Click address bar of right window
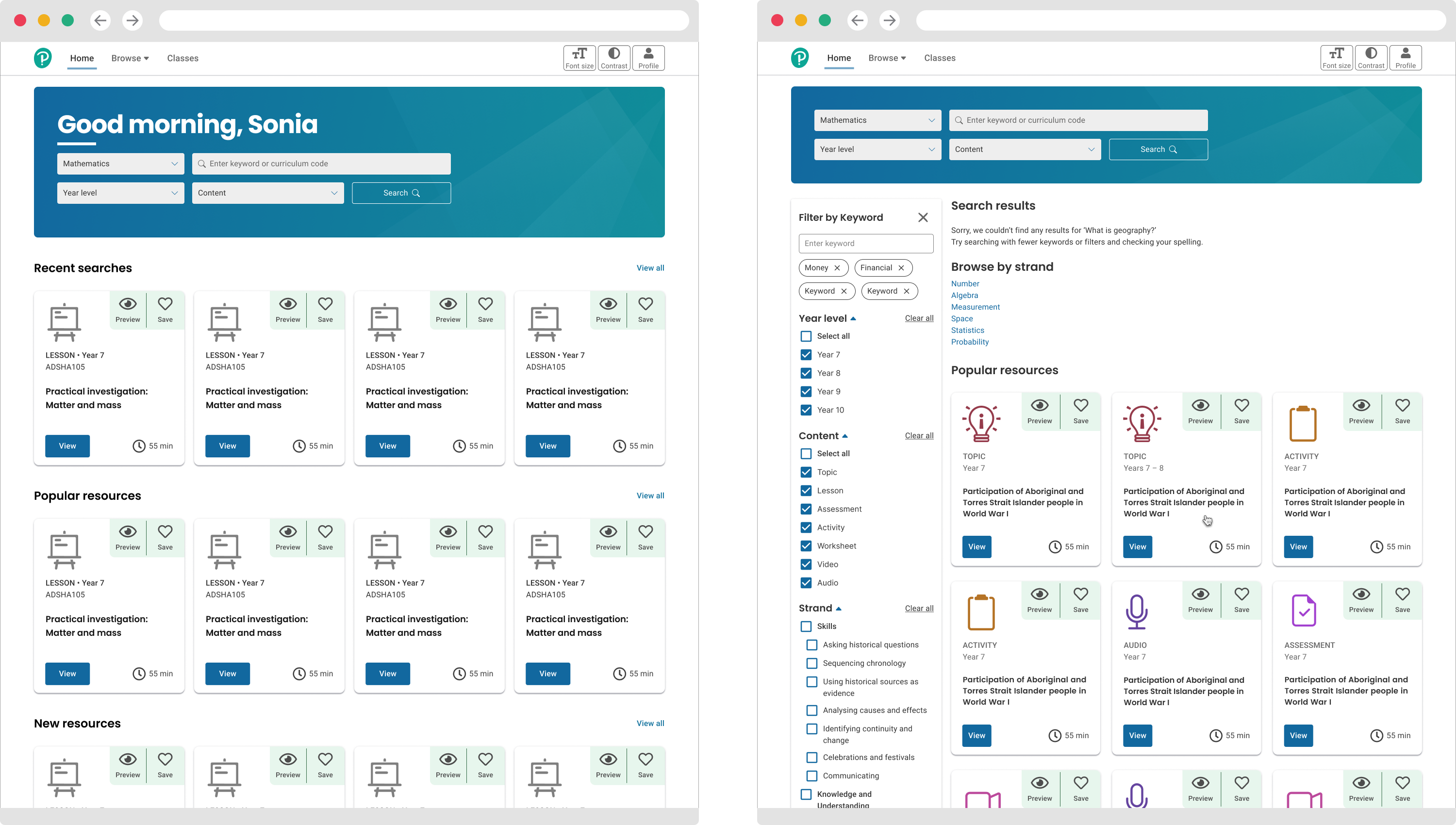 [x=1181, y=20]
